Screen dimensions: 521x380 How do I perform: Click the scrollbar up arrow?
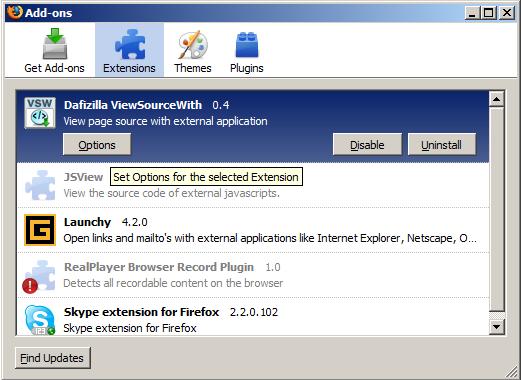pyautogui.click(x=497, y=99)
